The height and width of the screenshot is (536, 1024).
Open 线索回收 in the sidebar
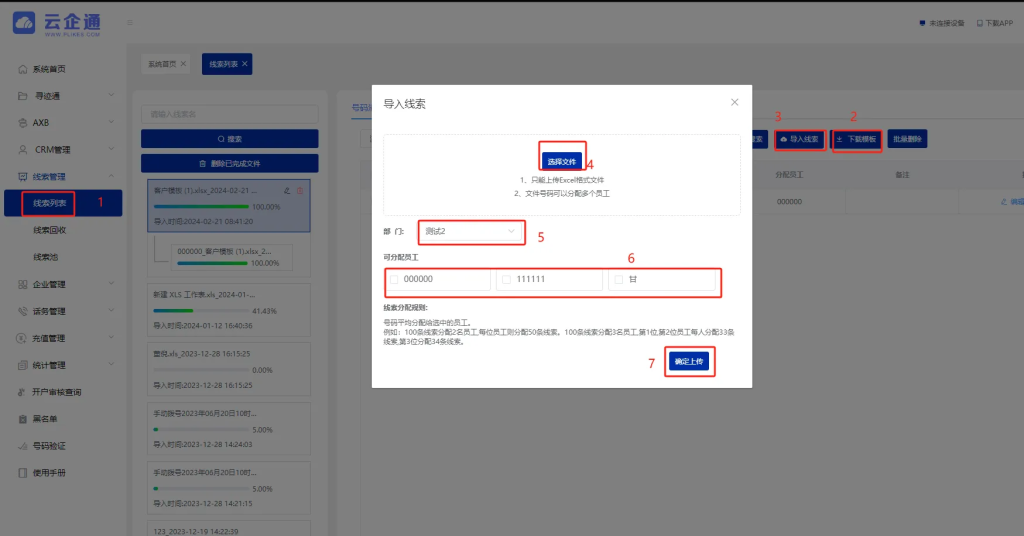click(x=50, y=230)
